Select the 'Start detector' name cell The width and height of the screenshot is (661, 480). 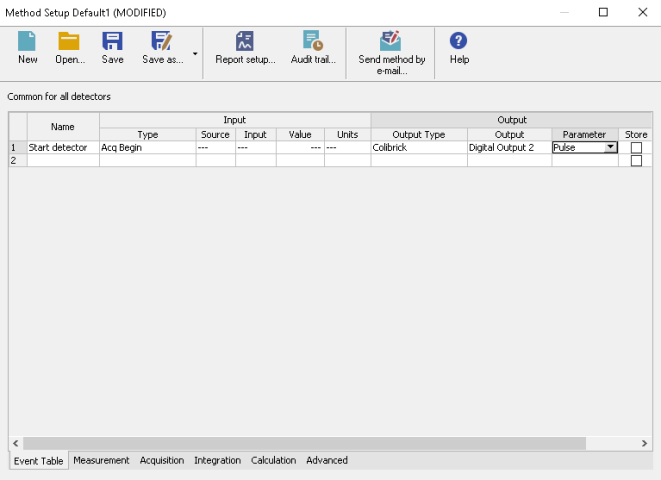tap(63, 147)
